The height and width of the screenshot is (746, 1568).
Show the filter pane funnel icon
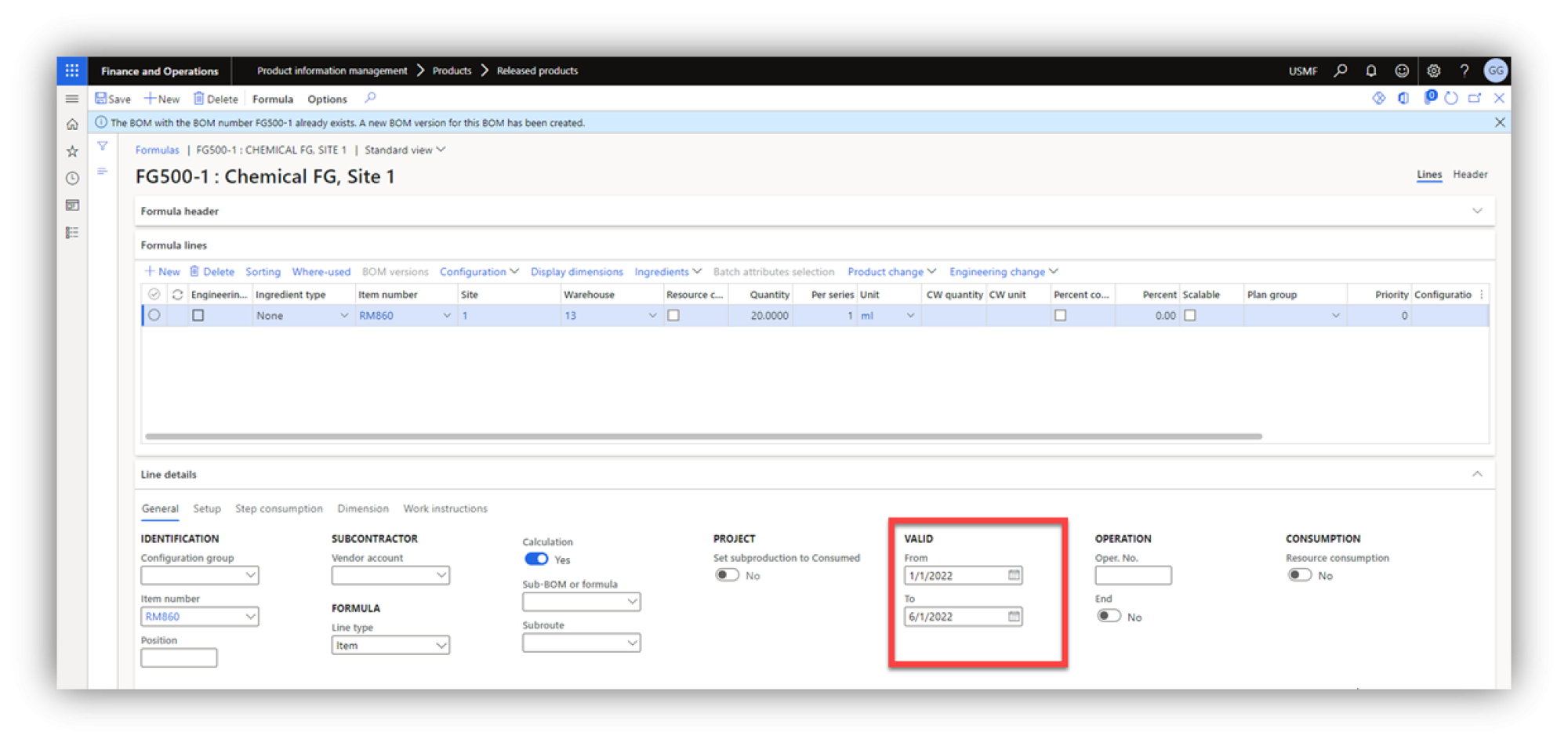click(x=103, y=146)
